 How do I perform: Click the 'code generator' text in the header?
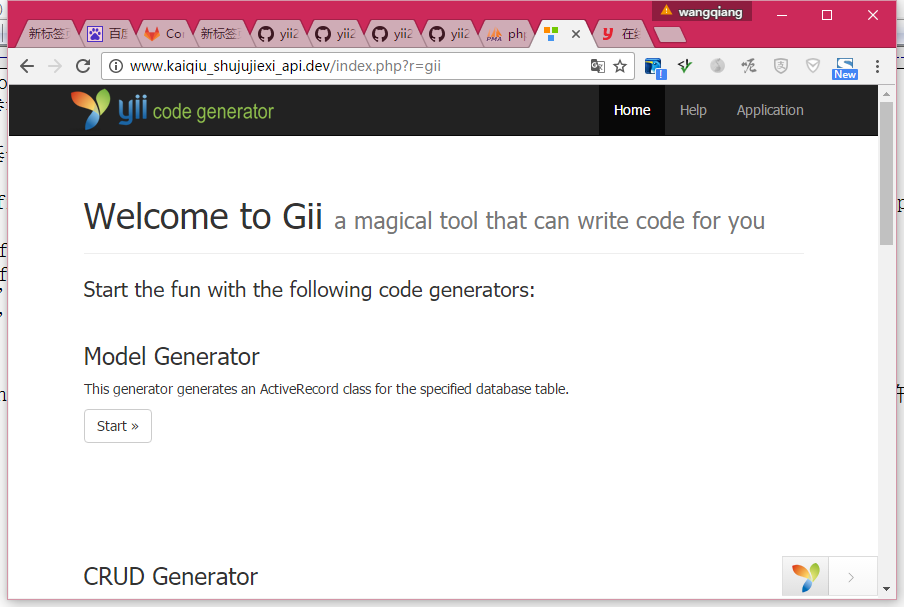213,112
